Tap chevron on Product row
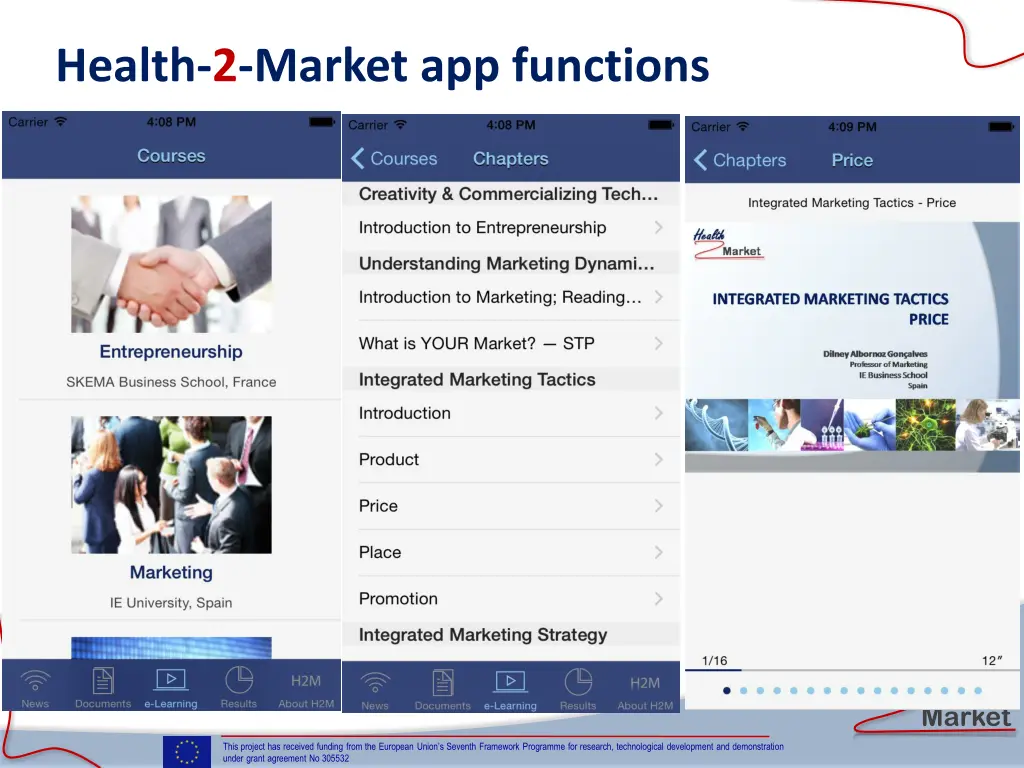1024x768 pixels. [658, 460]
